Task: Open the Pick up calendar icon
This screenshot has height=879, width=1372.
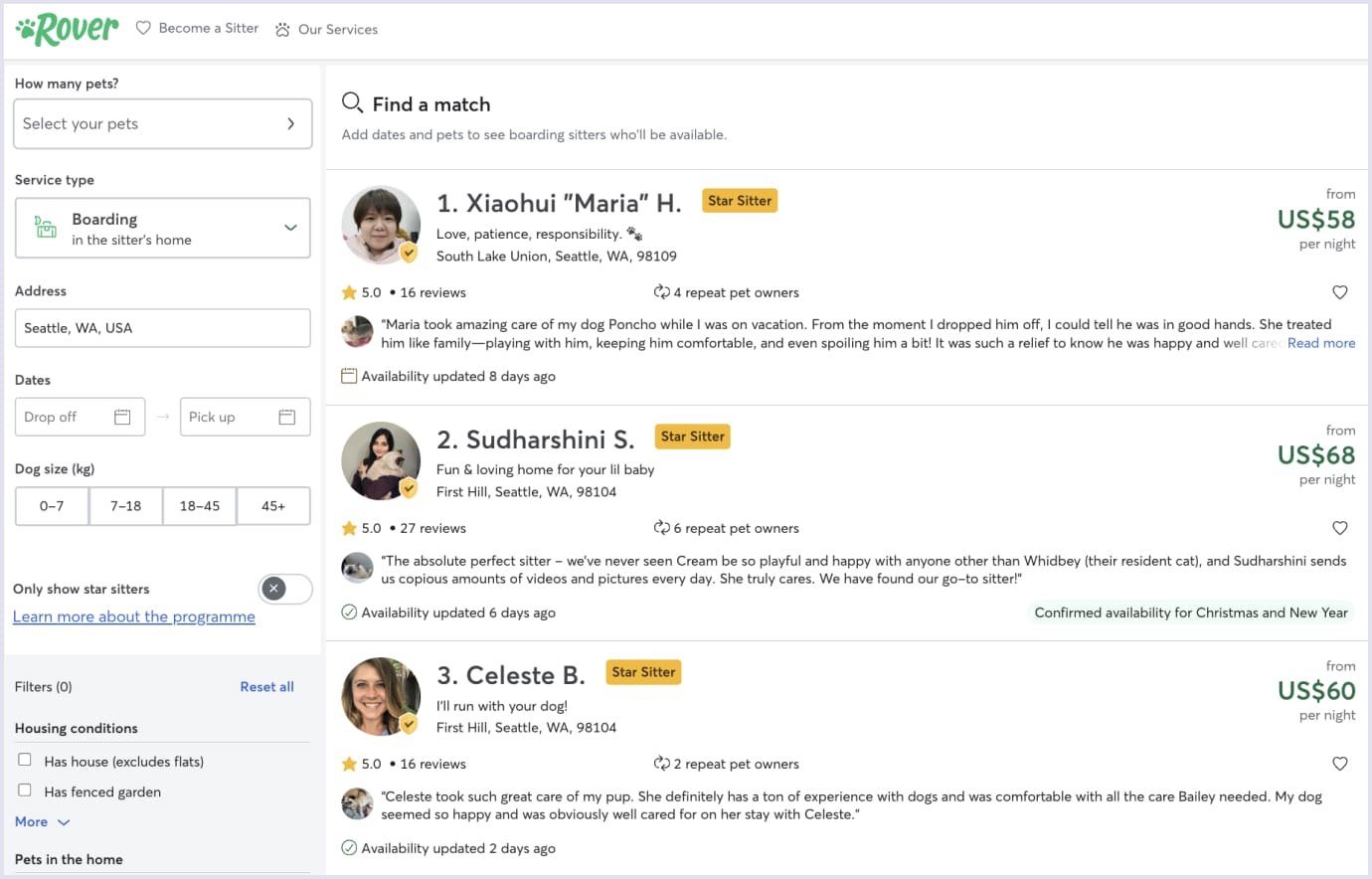Action: pos(287,416)
